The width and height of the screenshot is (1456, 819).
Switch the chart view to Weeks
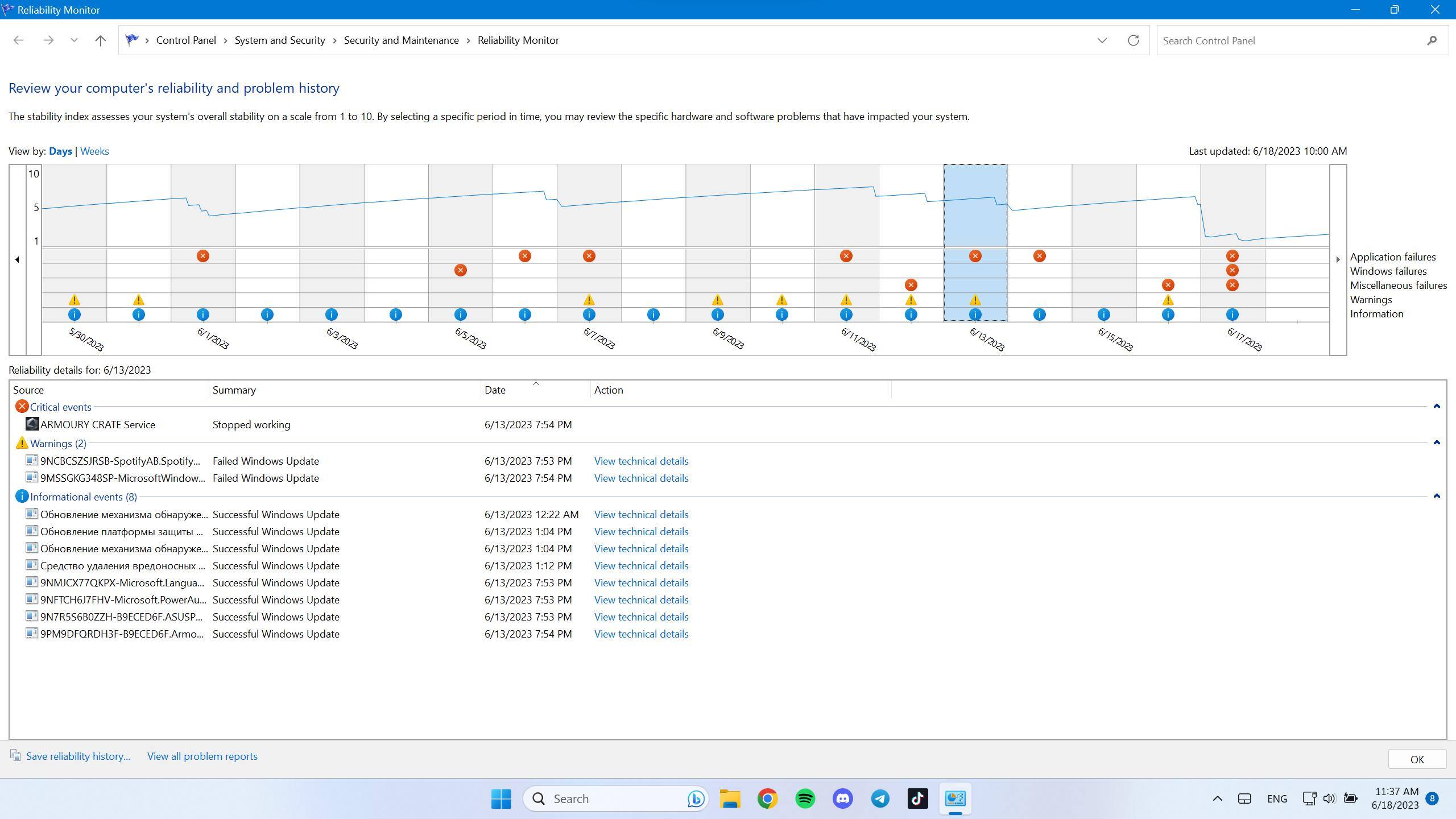[94, 151]
